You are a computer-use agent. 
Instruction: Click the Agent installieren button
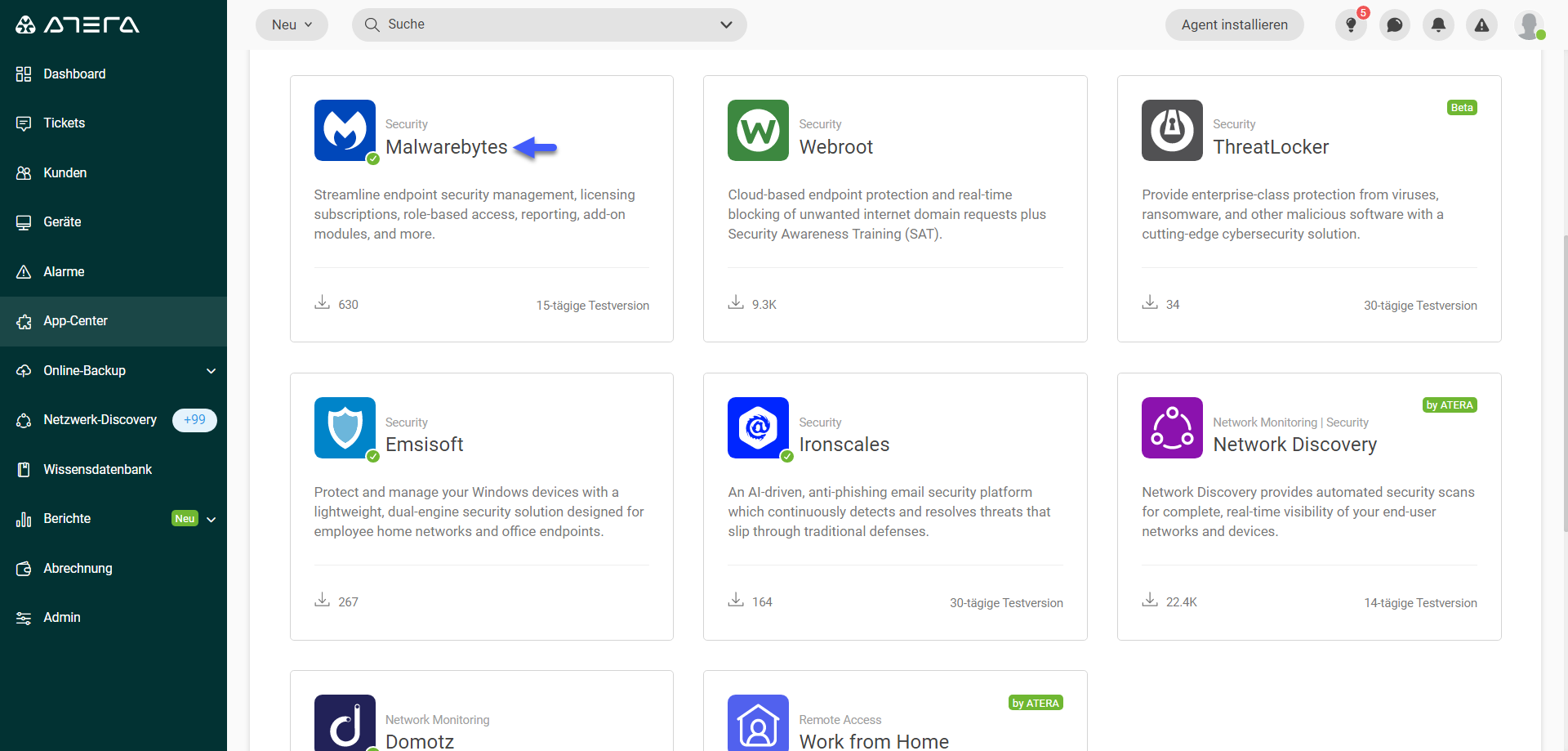click(x=1234, y=25)
